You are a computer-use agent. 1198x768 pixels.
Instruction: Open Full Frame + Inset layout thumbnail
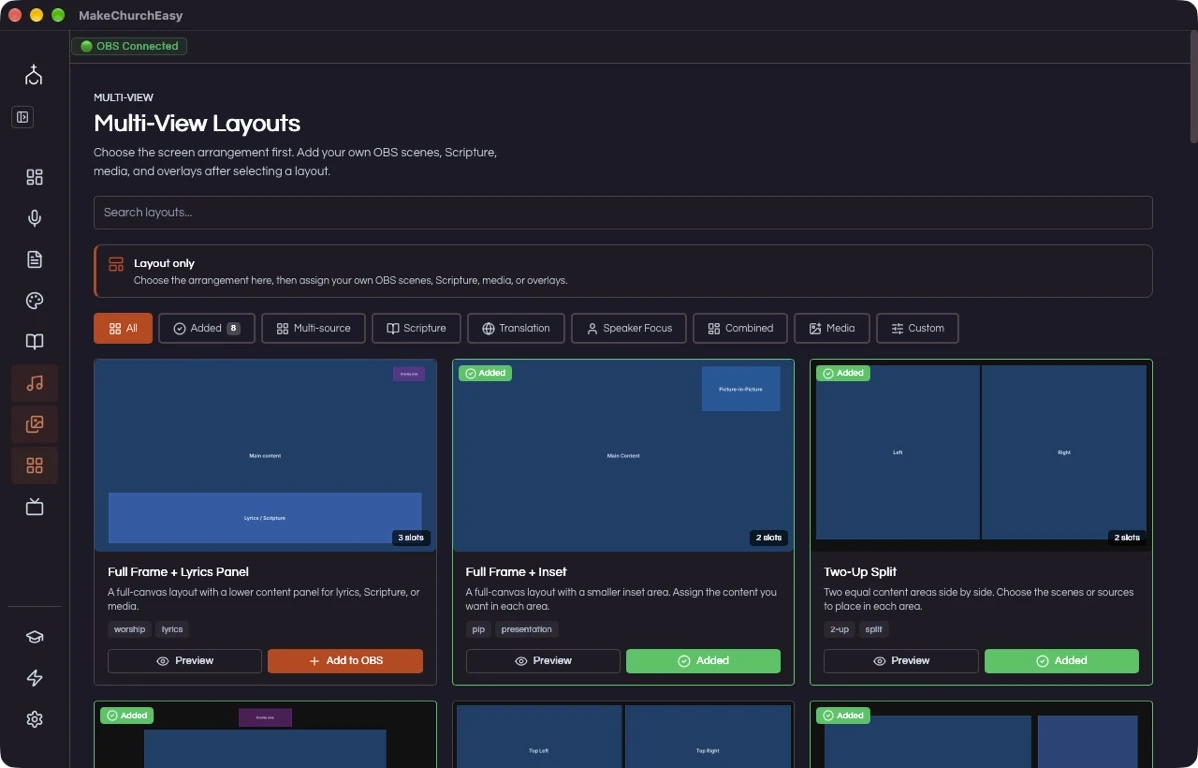pos(623,455)
